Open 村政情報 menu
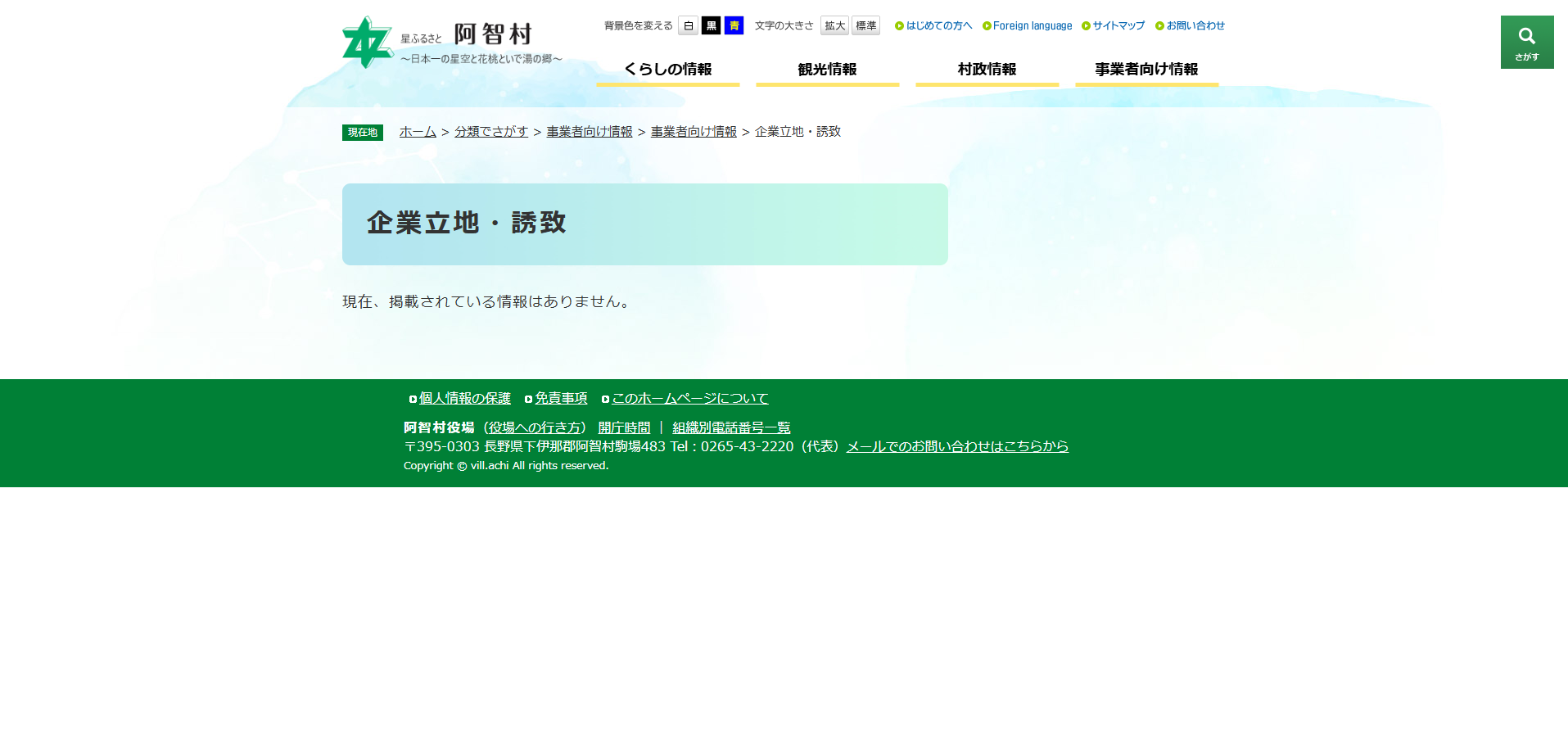This screenshot has width=1568, height=737. [x=987, y=70]
